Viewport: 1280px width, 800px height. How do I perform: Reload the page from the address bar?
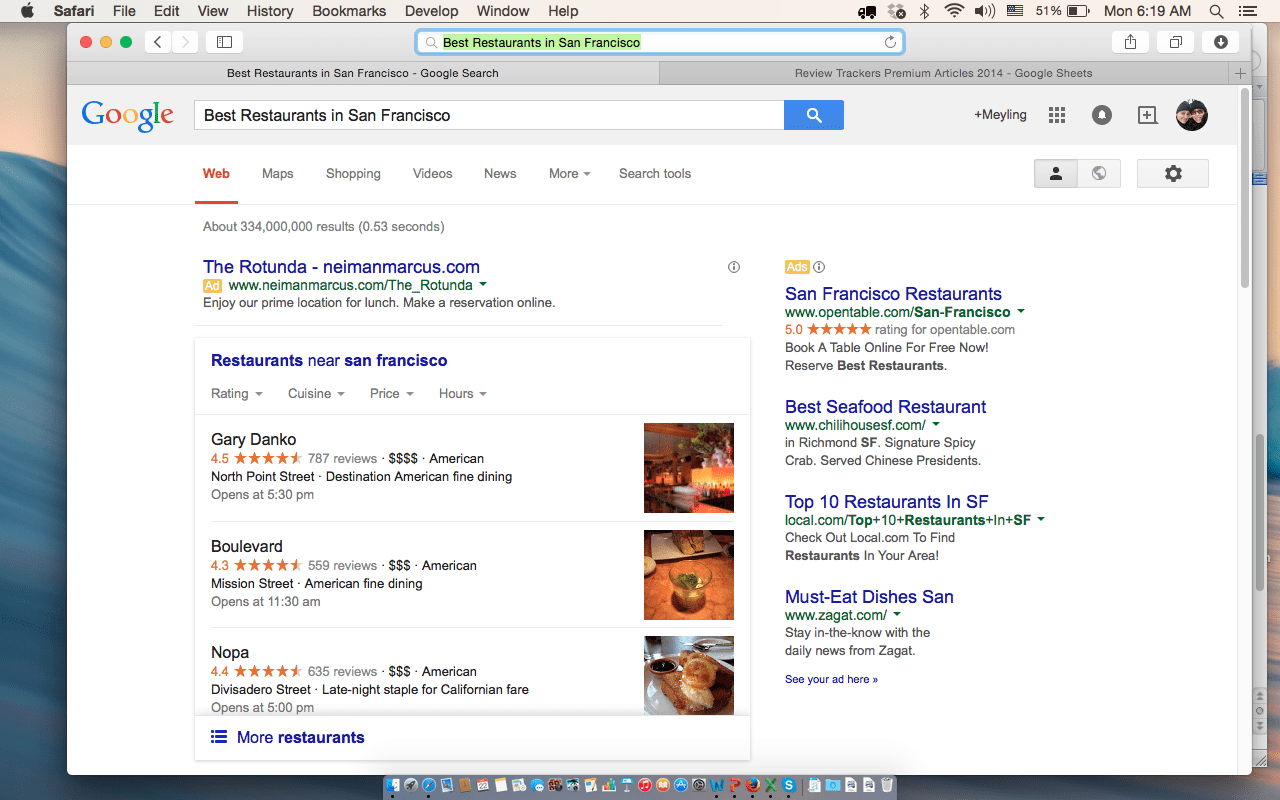tap(890, 42)
